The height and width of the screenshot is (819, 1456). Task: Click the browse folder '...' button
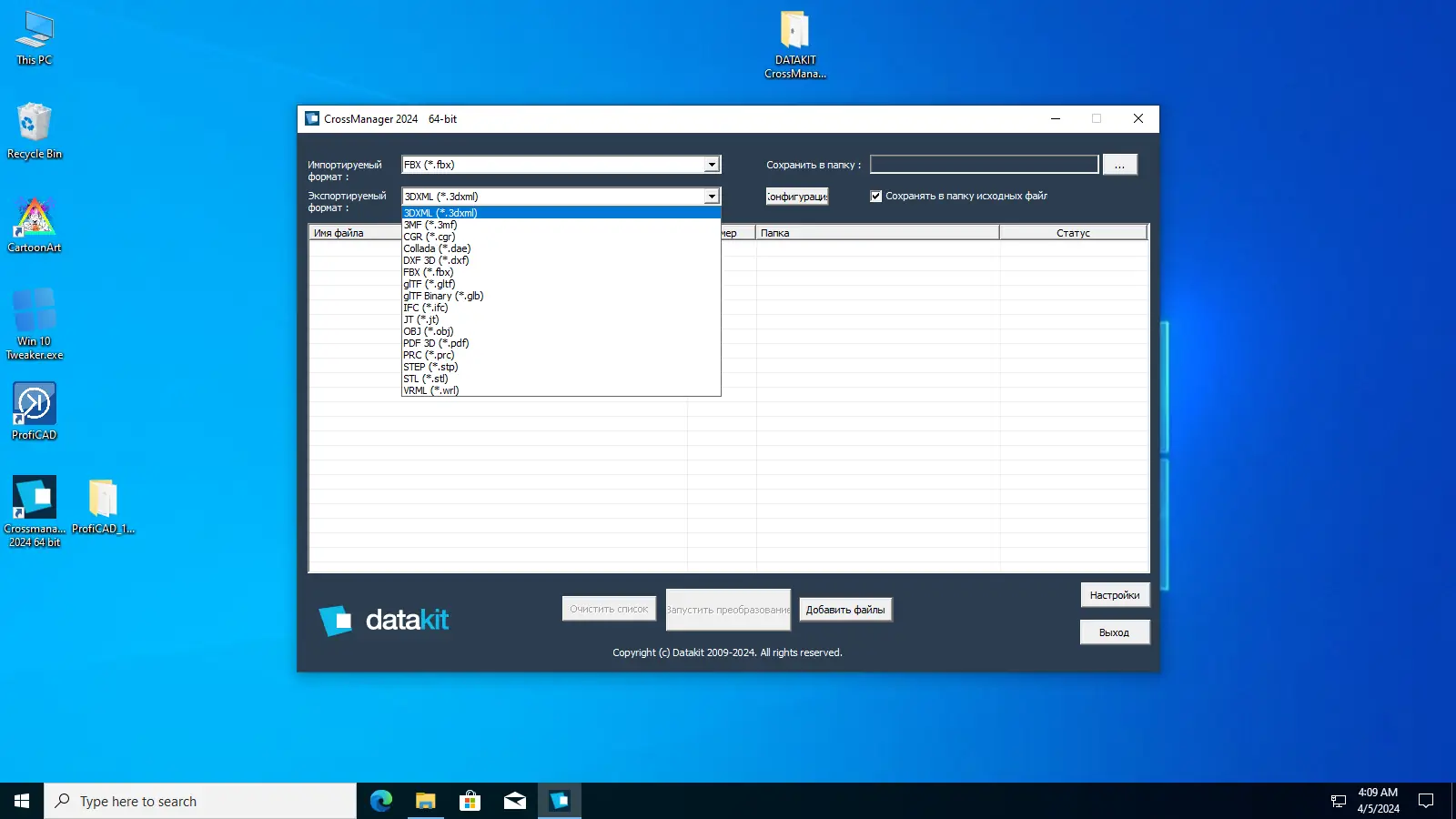tap(1119, 165)
